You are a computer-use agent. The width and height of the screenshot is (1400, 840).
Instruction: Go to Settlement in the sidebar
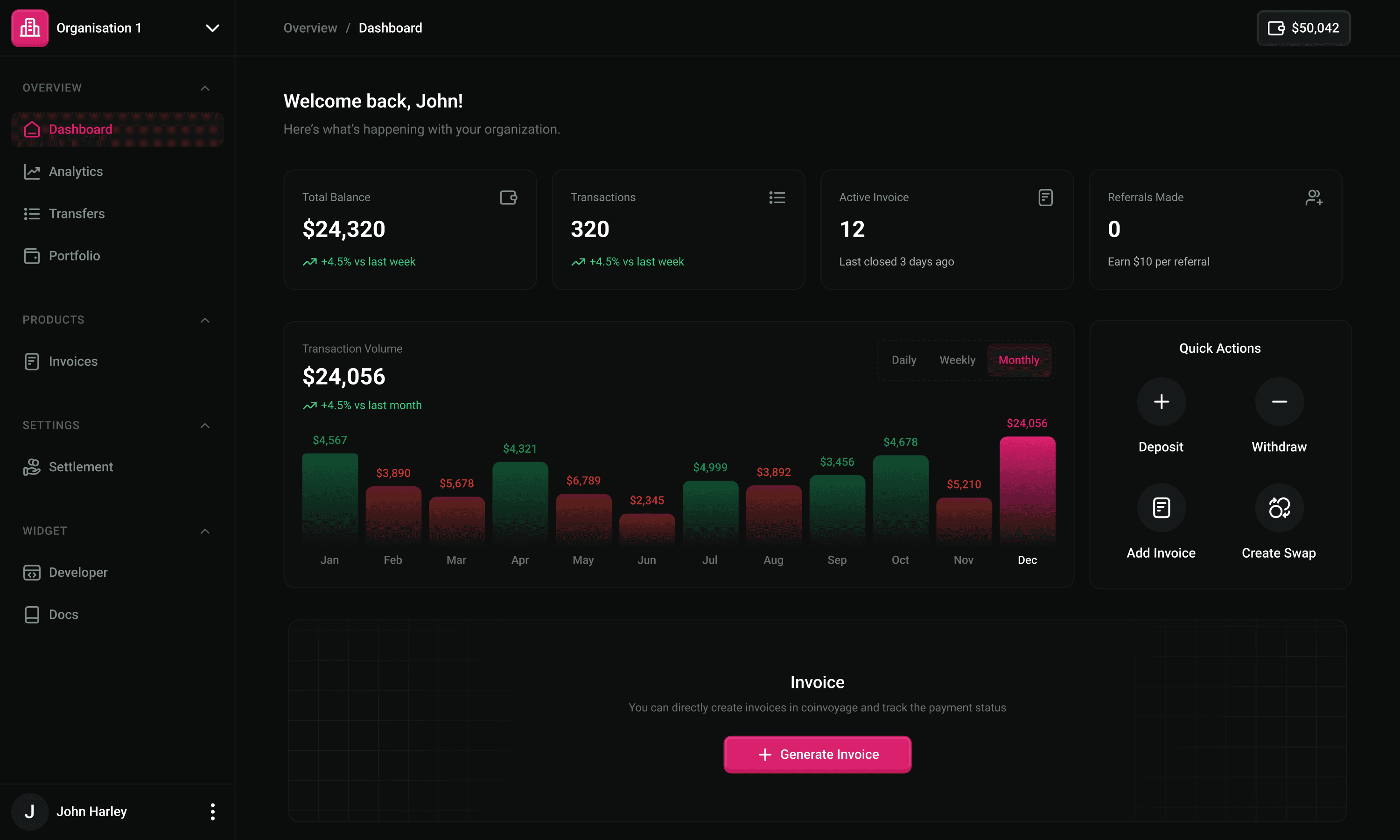tap(81, 467)
